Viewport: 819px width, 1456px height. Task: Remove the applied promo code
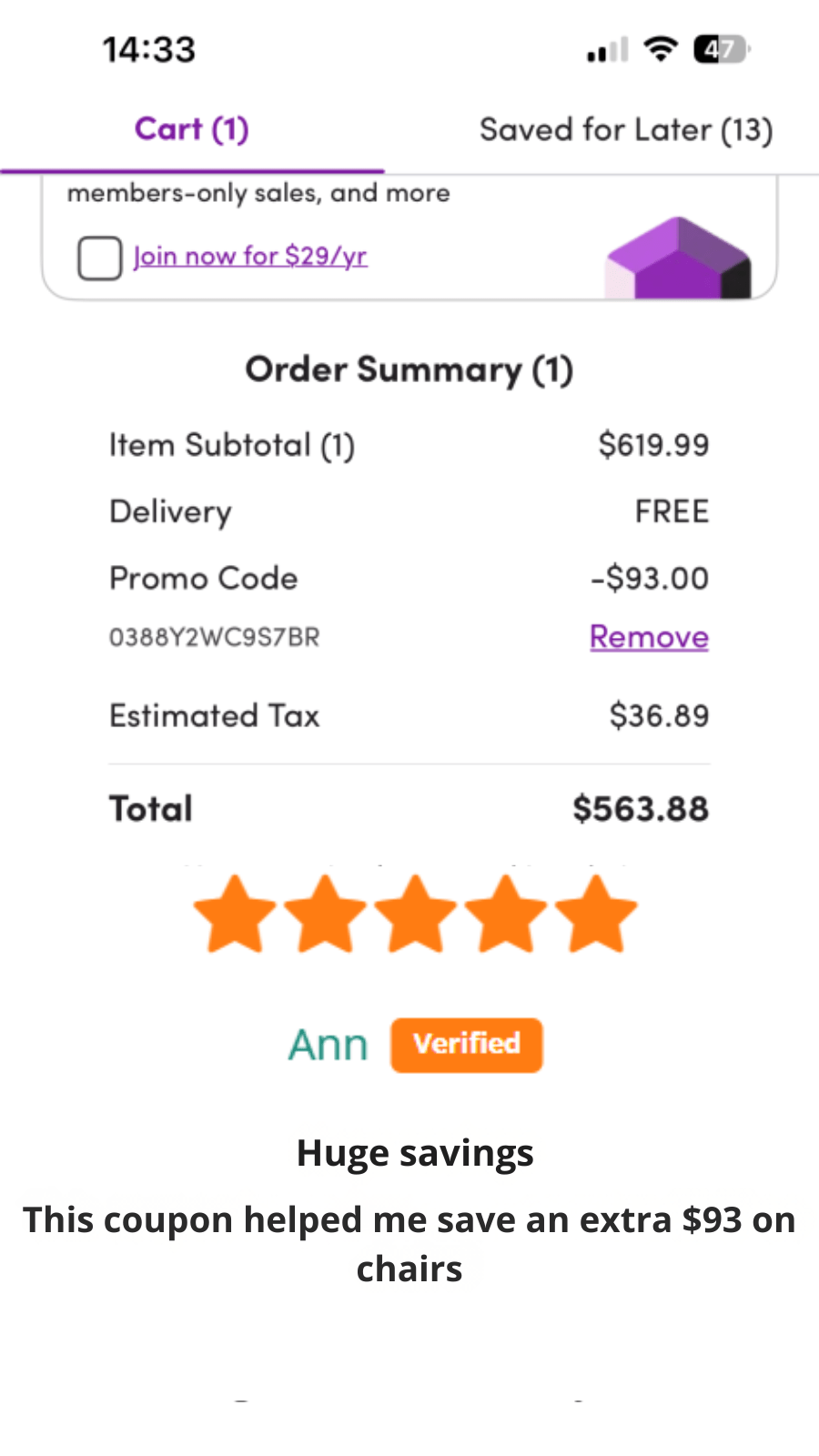[649, 637]
